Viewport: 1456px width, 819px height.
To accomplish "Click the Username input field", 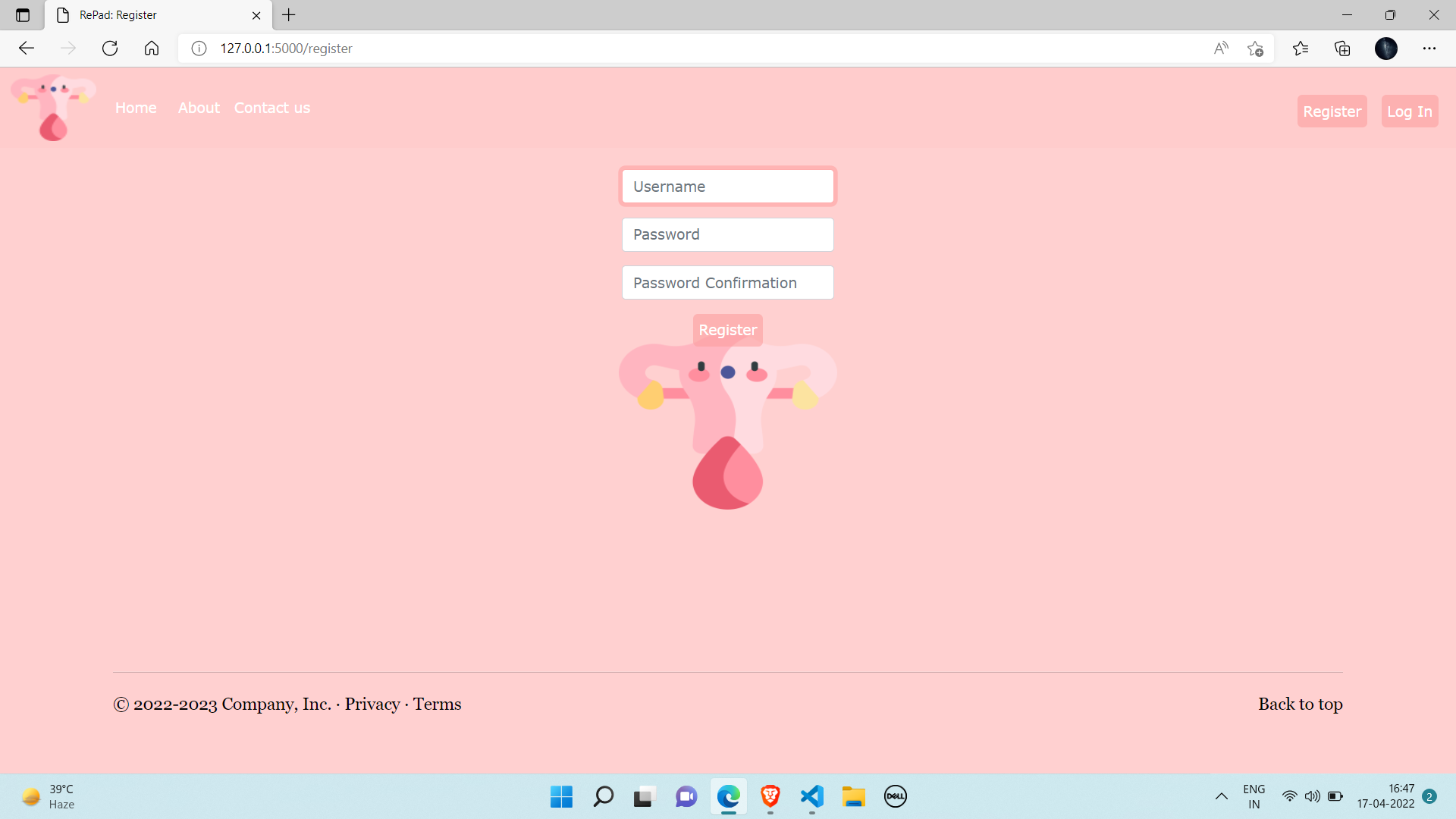I will tap(727, 187).
